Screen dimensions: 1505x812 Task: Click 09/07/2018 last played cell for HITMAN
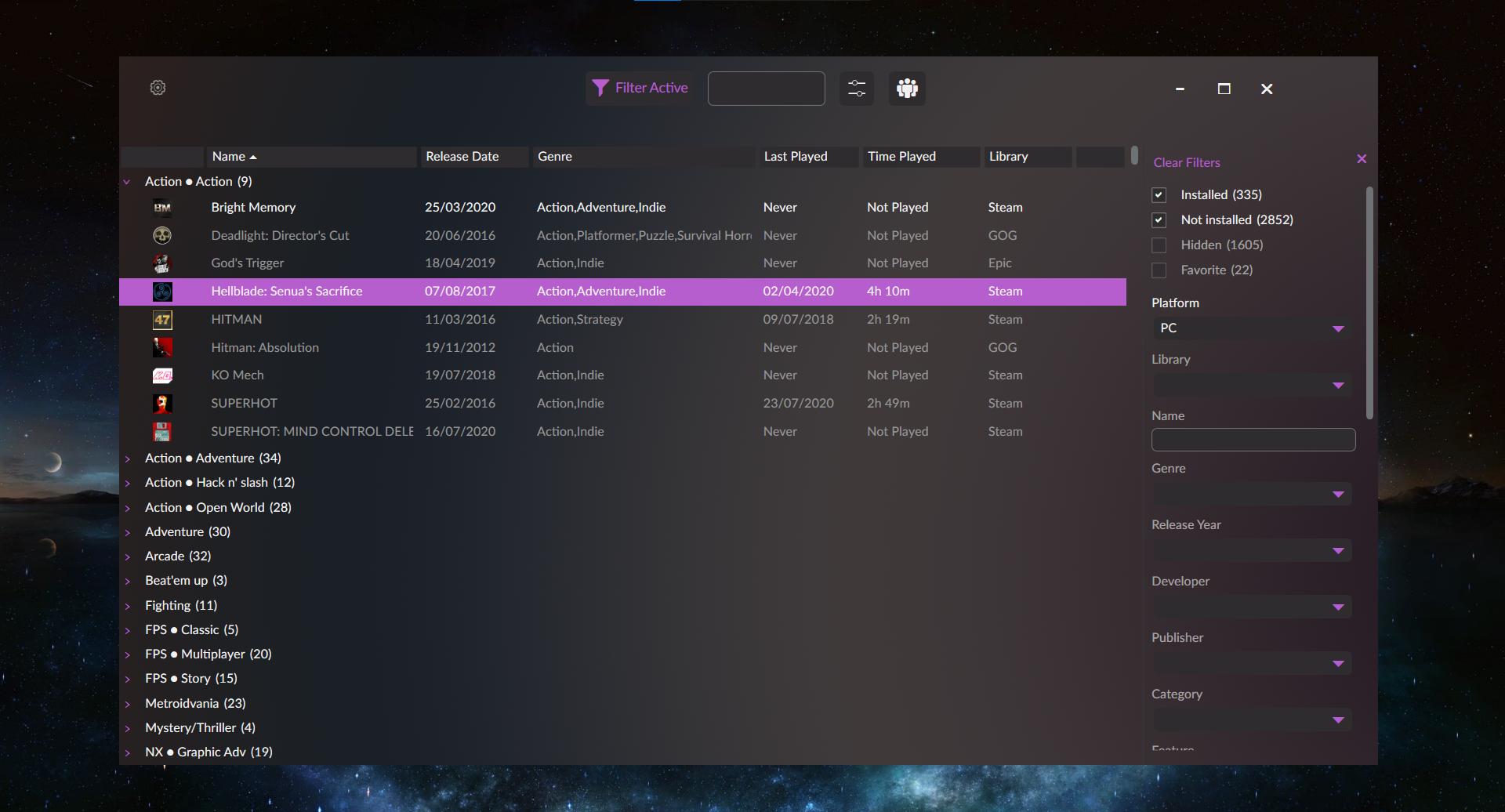(x=798, y=320)
